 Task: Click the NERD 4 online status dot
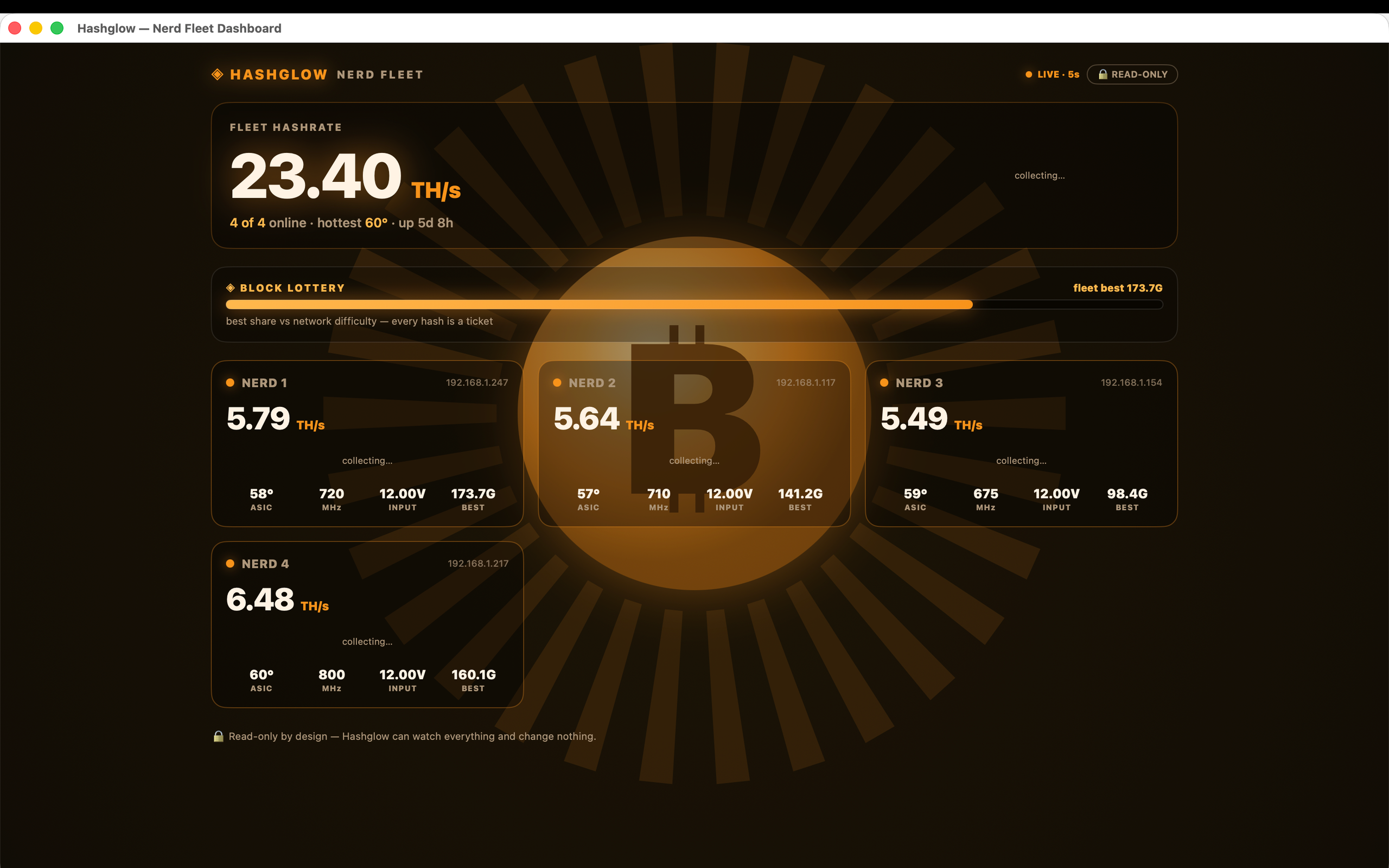coord(230,563)
